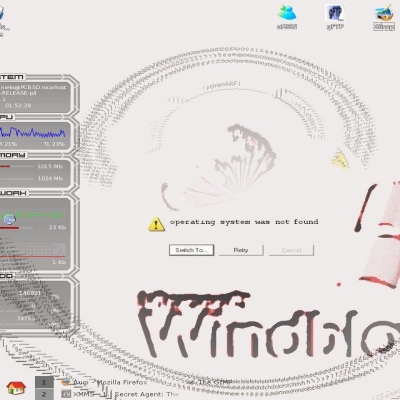Click the 146001 value in bottom widget

click(x=30, y=293)
